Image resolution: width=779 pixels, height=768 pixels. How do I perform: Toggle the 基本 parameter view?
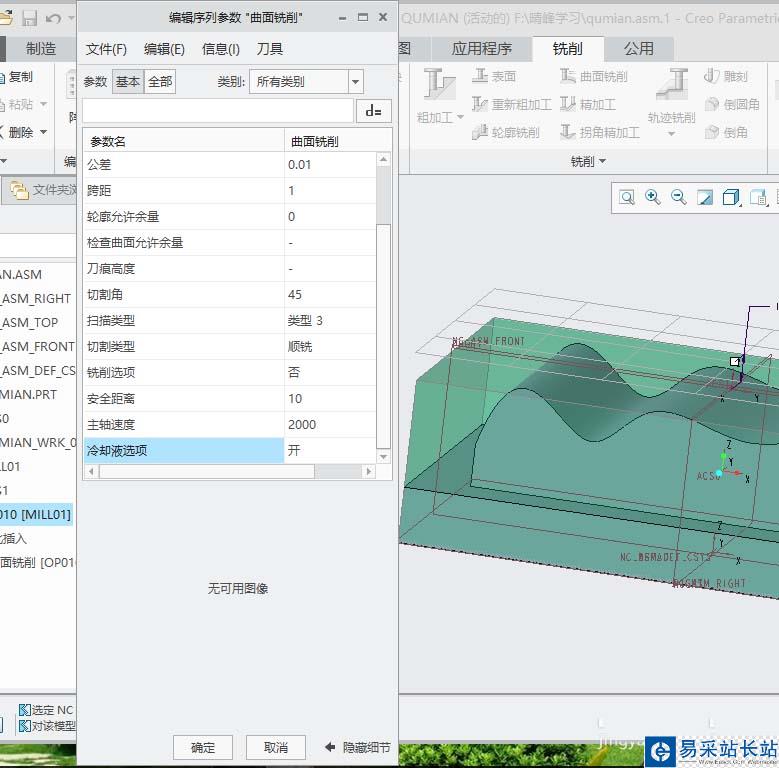click(x=128, y=82)
